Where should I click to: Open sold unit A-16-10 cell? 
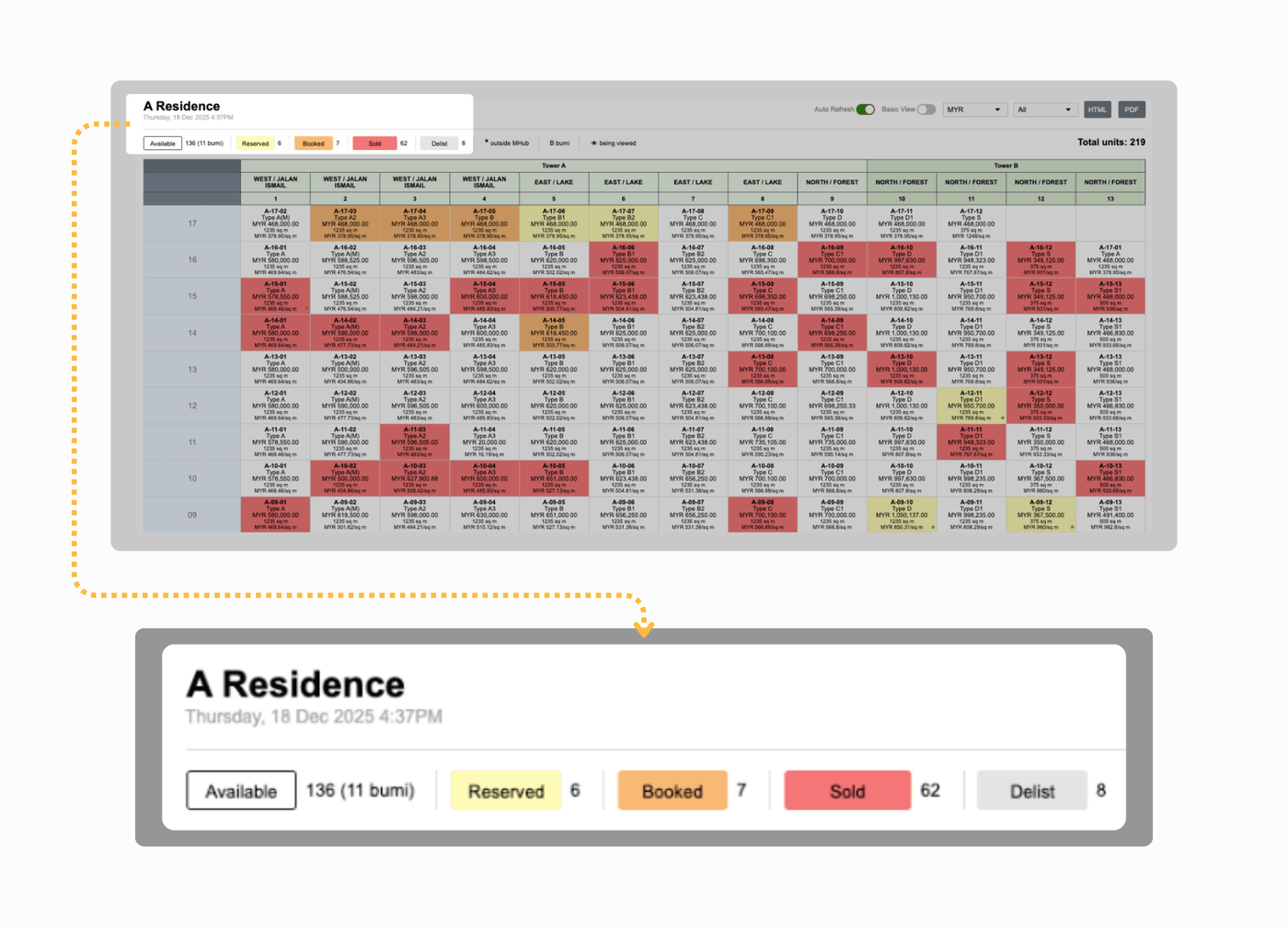point(902,259)
